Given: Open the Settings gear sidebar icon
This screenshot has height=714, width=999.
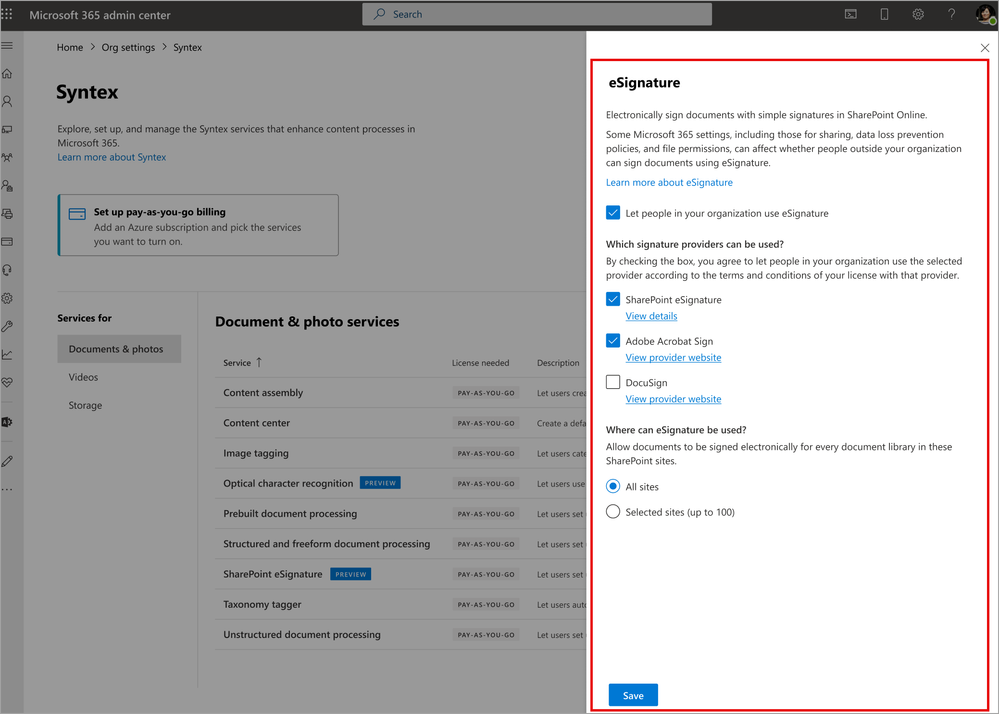Looking at the screenshot, I should click(7, 298).
